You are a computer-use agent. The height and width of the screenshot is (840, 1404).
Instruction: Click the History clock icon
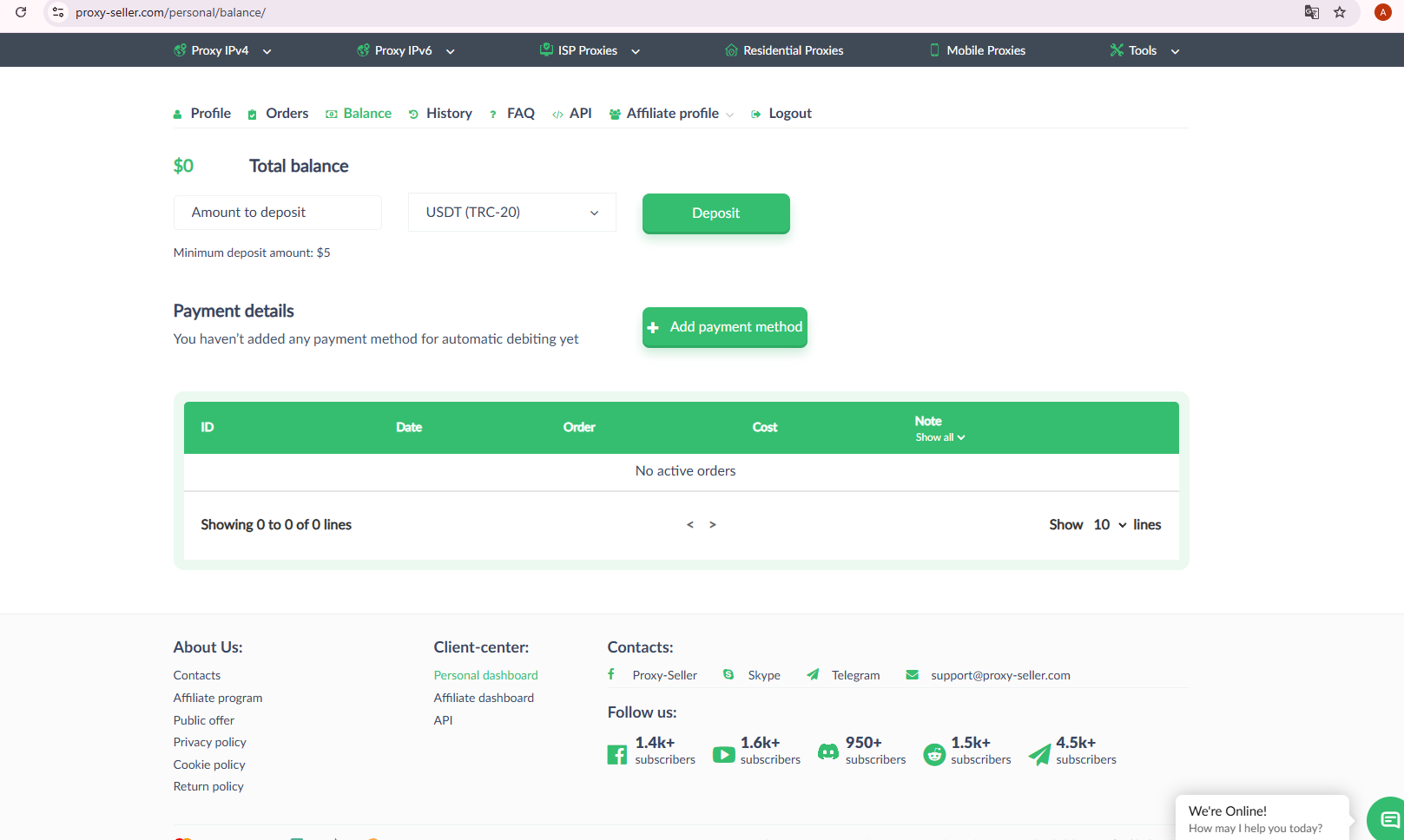coord(413,115)
